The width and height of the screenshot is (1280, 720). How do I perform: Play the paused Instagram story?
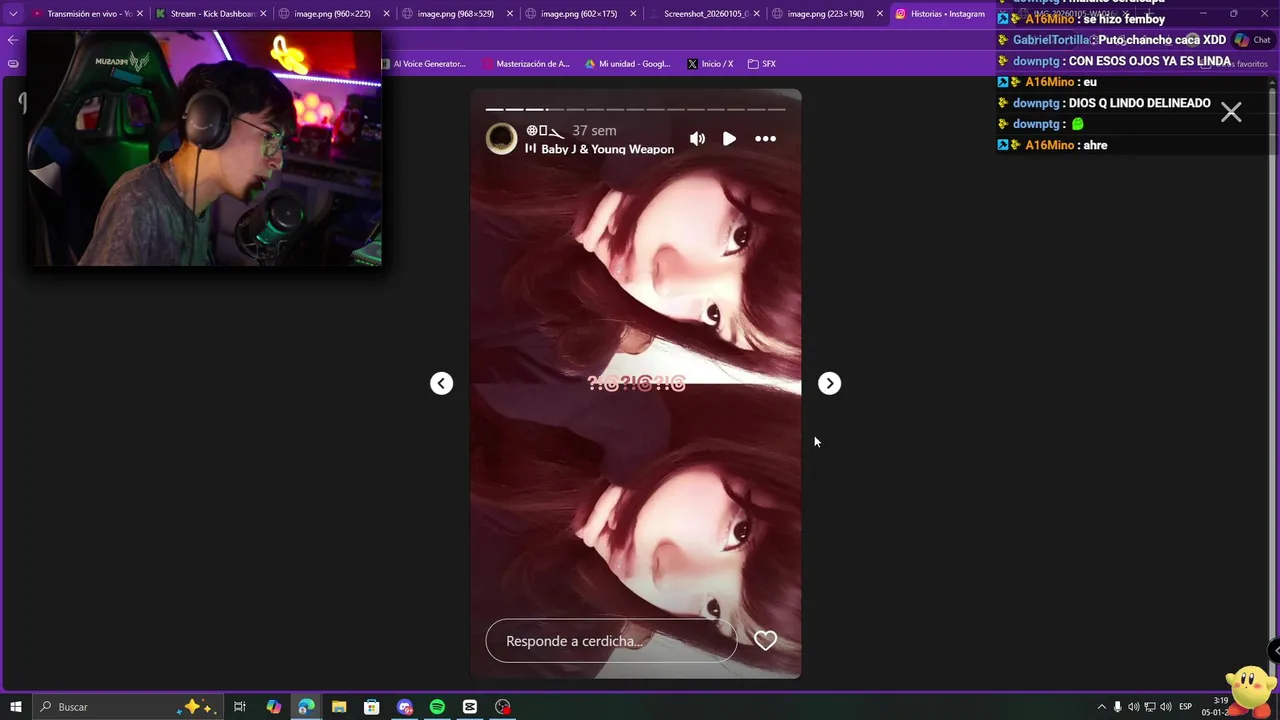point(729,139)
